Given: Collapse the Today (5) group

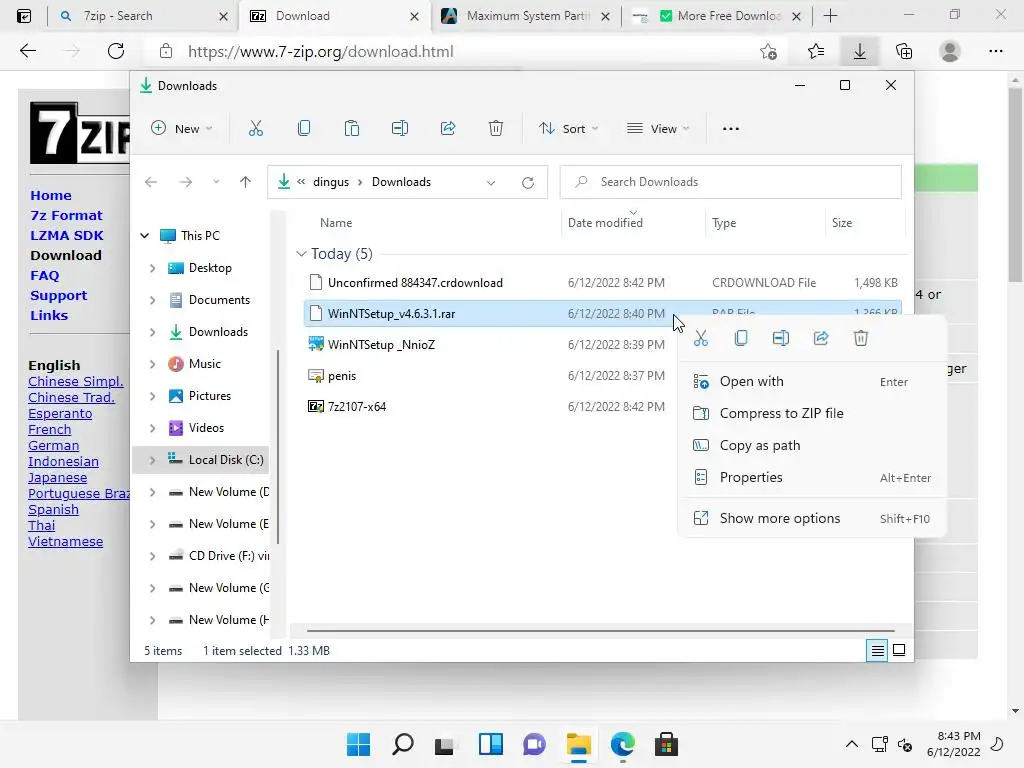Looking at the screenshot, I should pos(301,253).
